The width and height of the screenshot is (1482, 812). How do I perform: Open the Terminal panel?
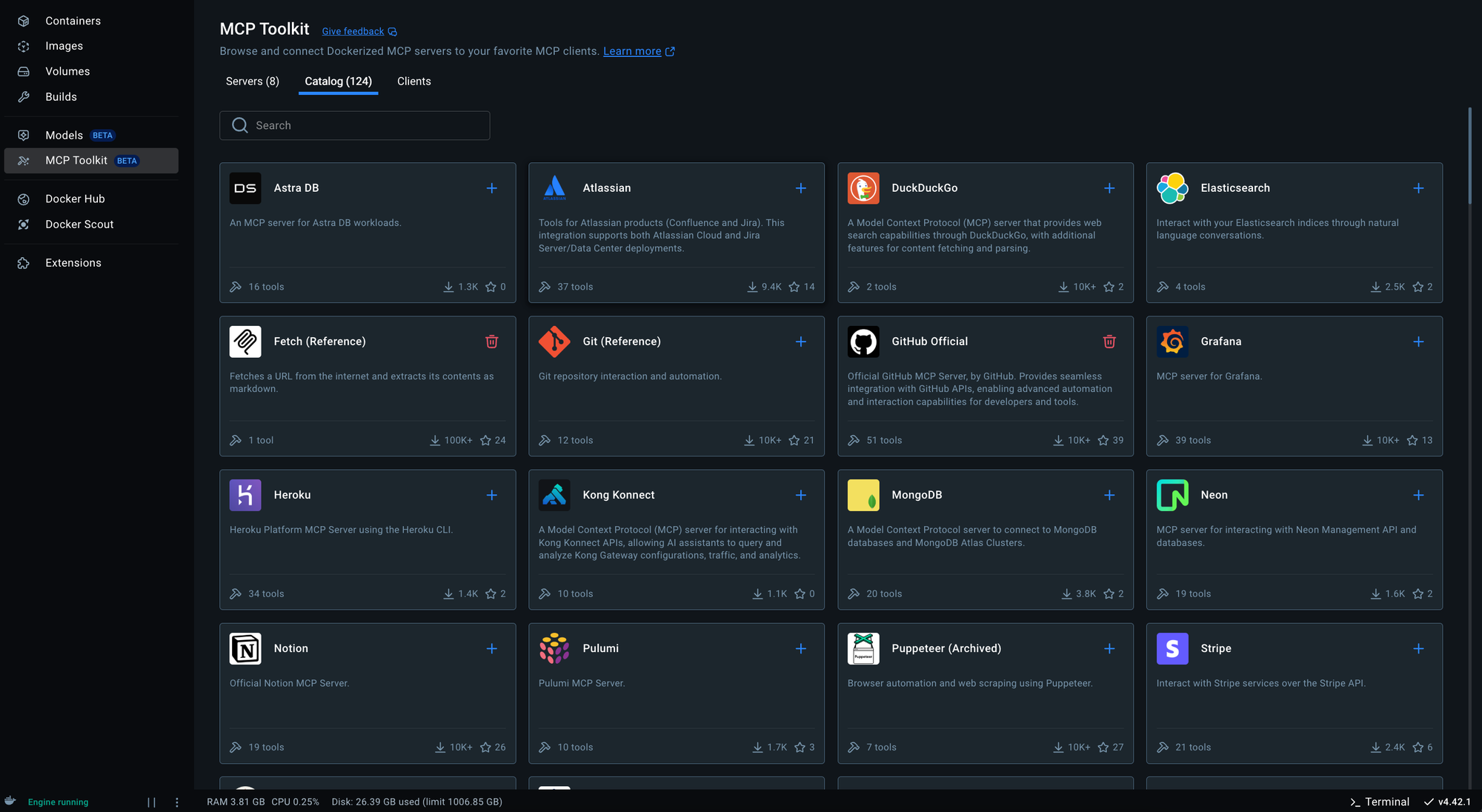click(1379, 802)
